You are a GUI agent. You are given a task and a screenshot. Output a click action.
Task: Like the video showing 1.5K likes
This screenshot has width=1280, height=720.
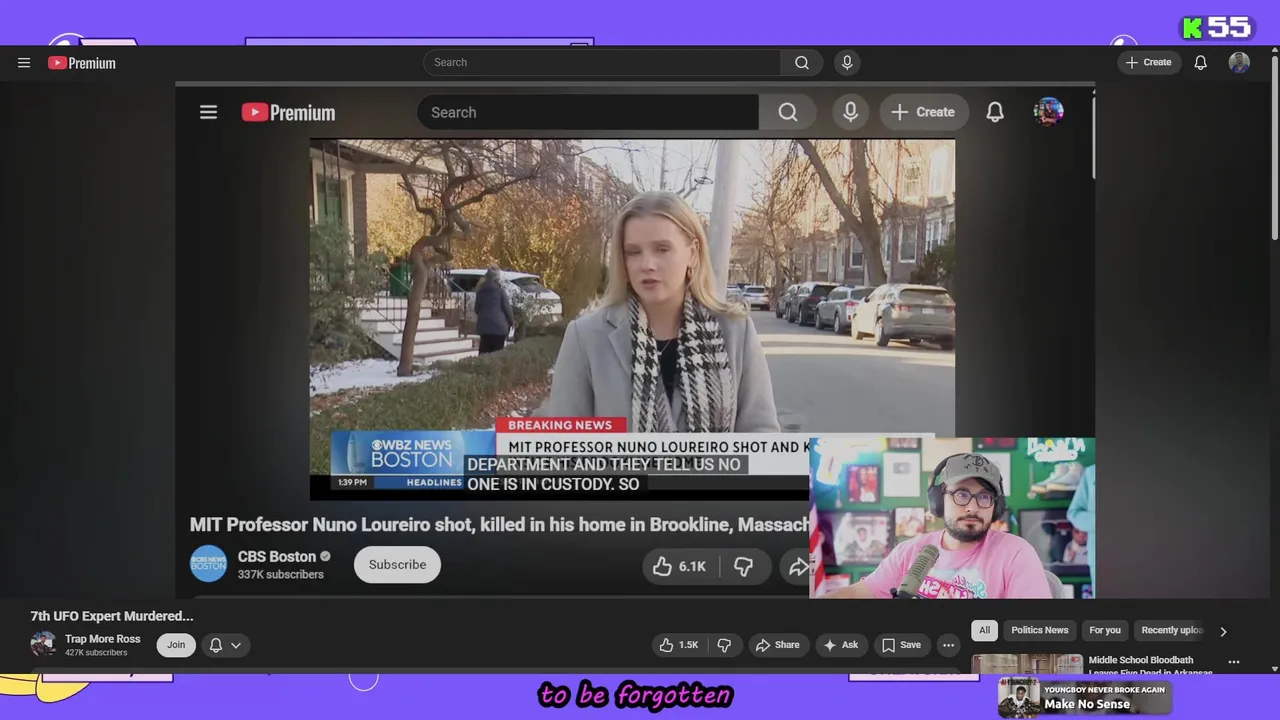(679, 645)
